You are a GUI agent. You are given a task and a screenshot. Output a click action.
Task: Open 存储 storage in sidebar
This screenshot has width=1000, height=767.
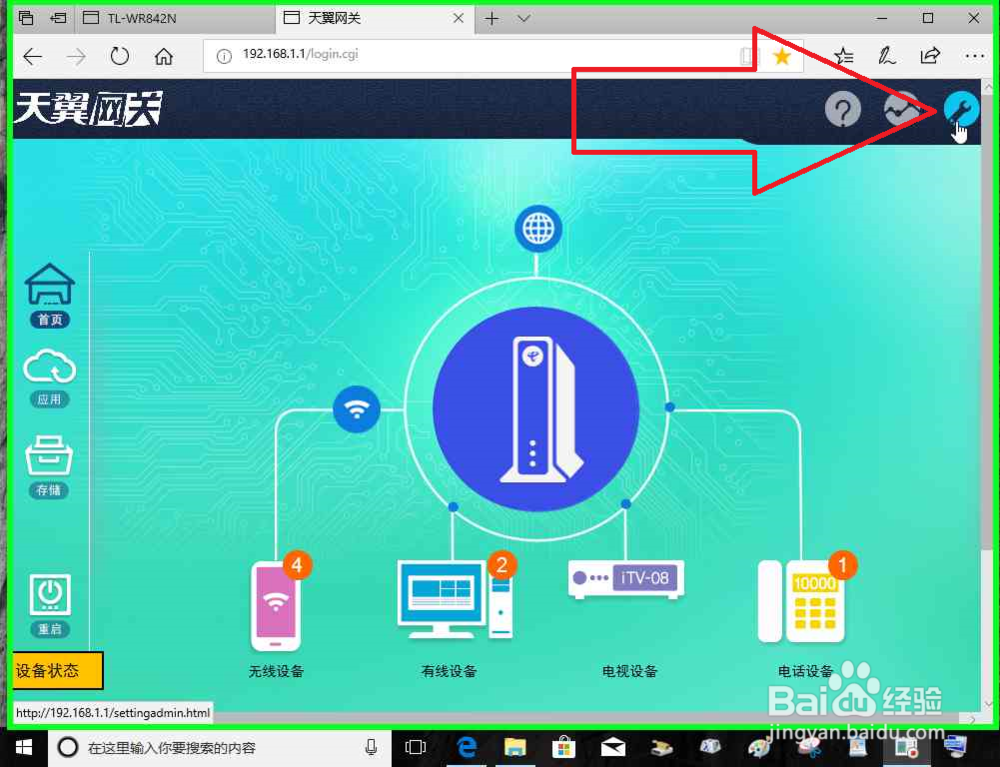(x=49, y=467)
